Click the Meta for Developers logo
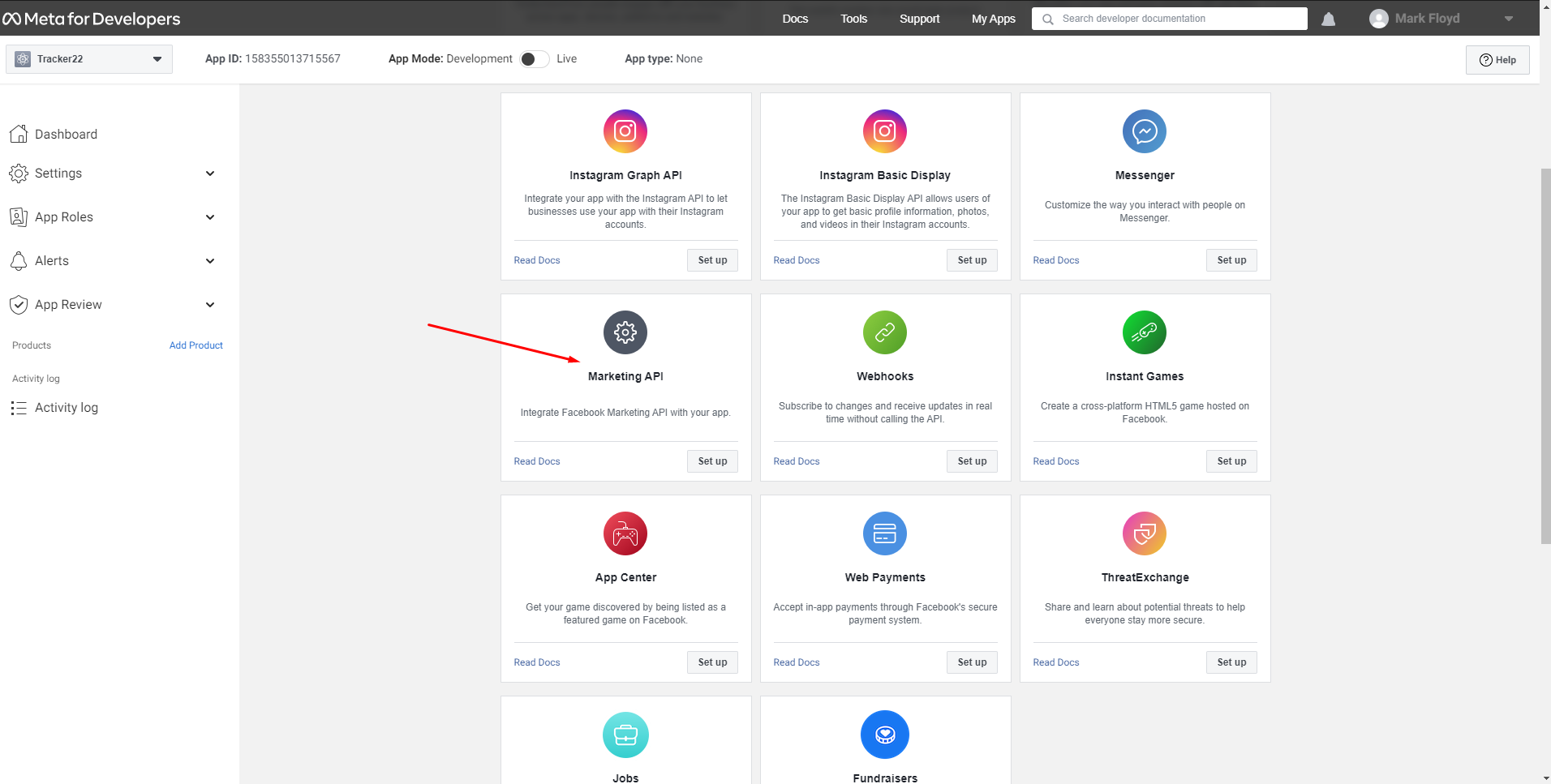 tap(91, 19)
